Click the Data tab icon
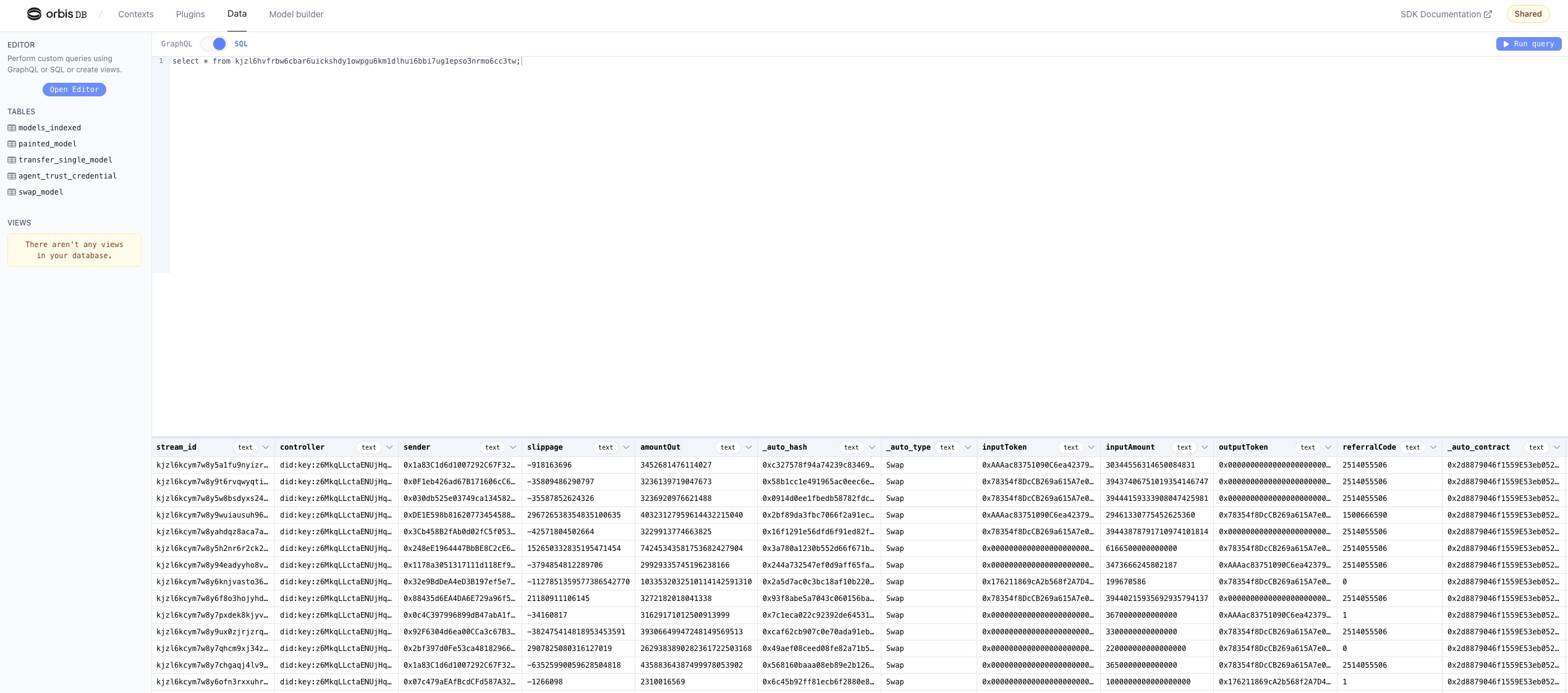The width and height of the screenshot is (1568, 693). [x=236, y=14]
